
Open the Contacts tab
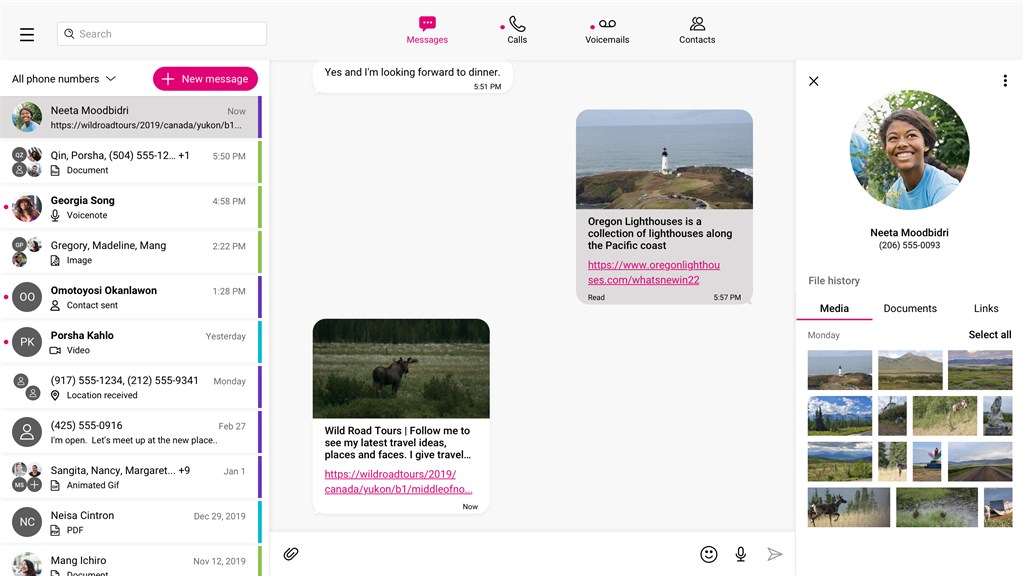[697, 30]
